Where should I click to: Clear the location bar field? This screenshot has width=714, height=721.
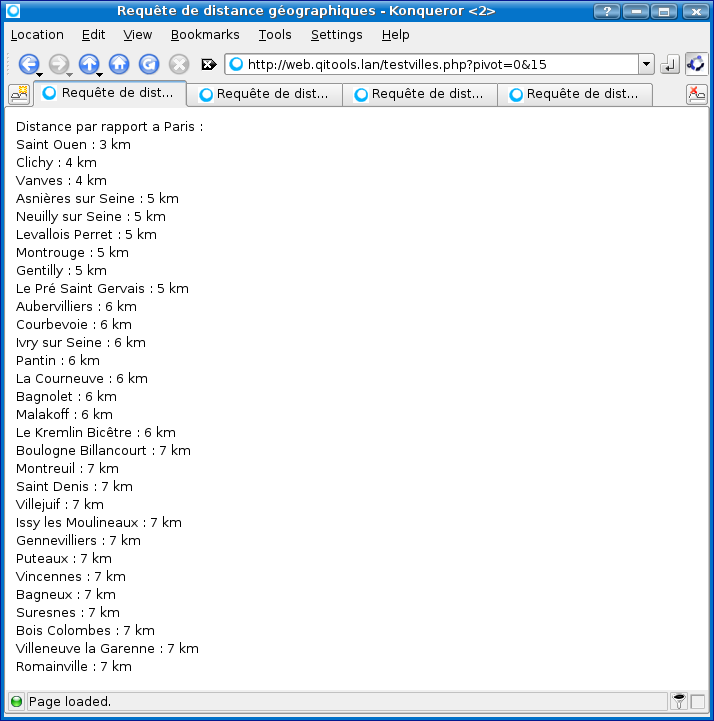(209, 64)
